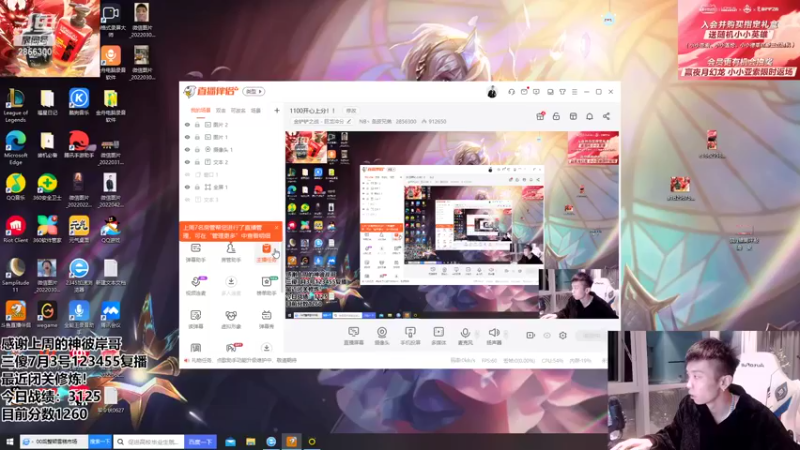The image size is (800, 450).
Task: Click the share icon under title bar
Action: [x=606, y=116]
